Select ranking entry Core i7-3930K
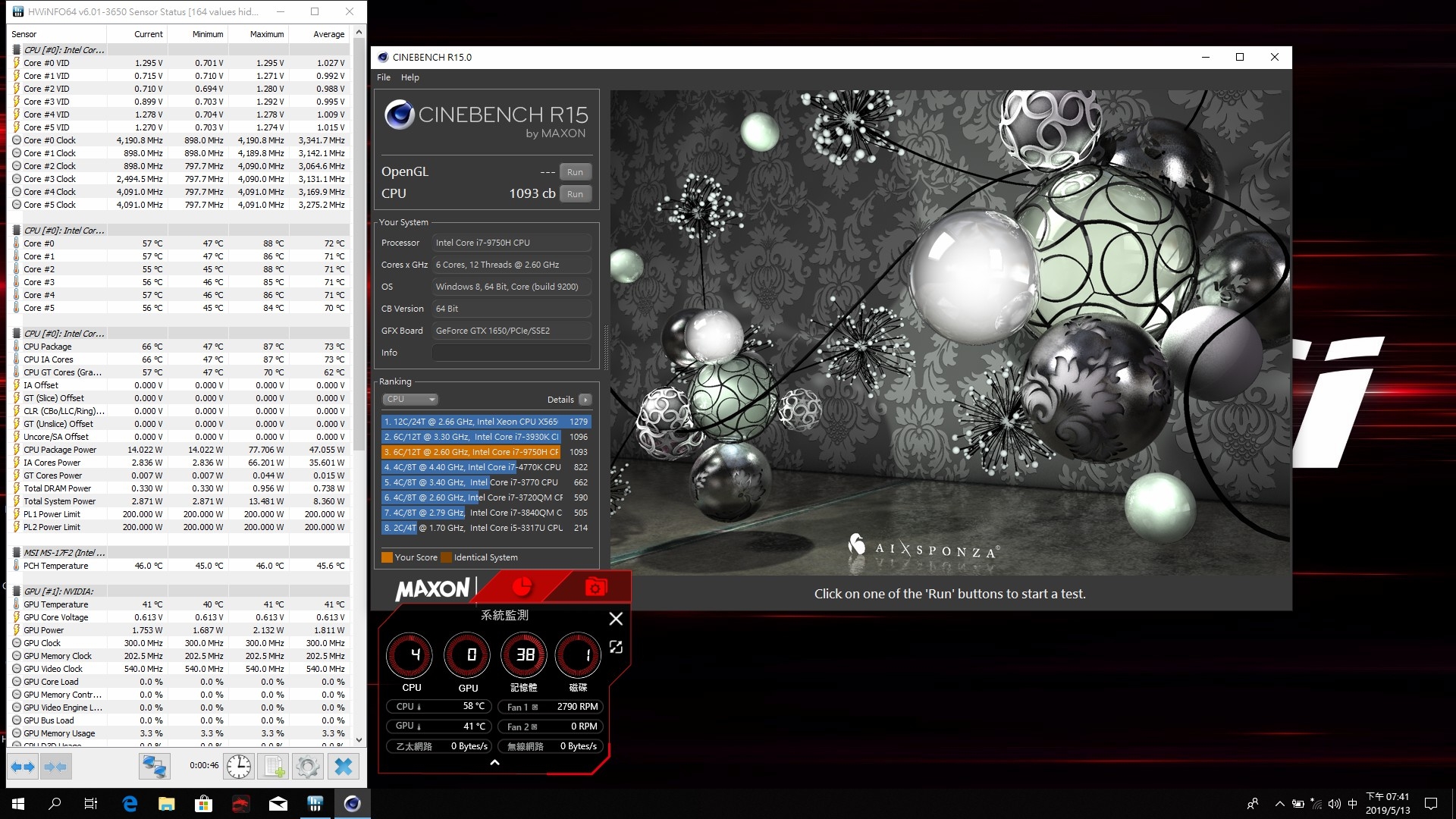The height and width of the screenshot is (819, 1456). 486,437
